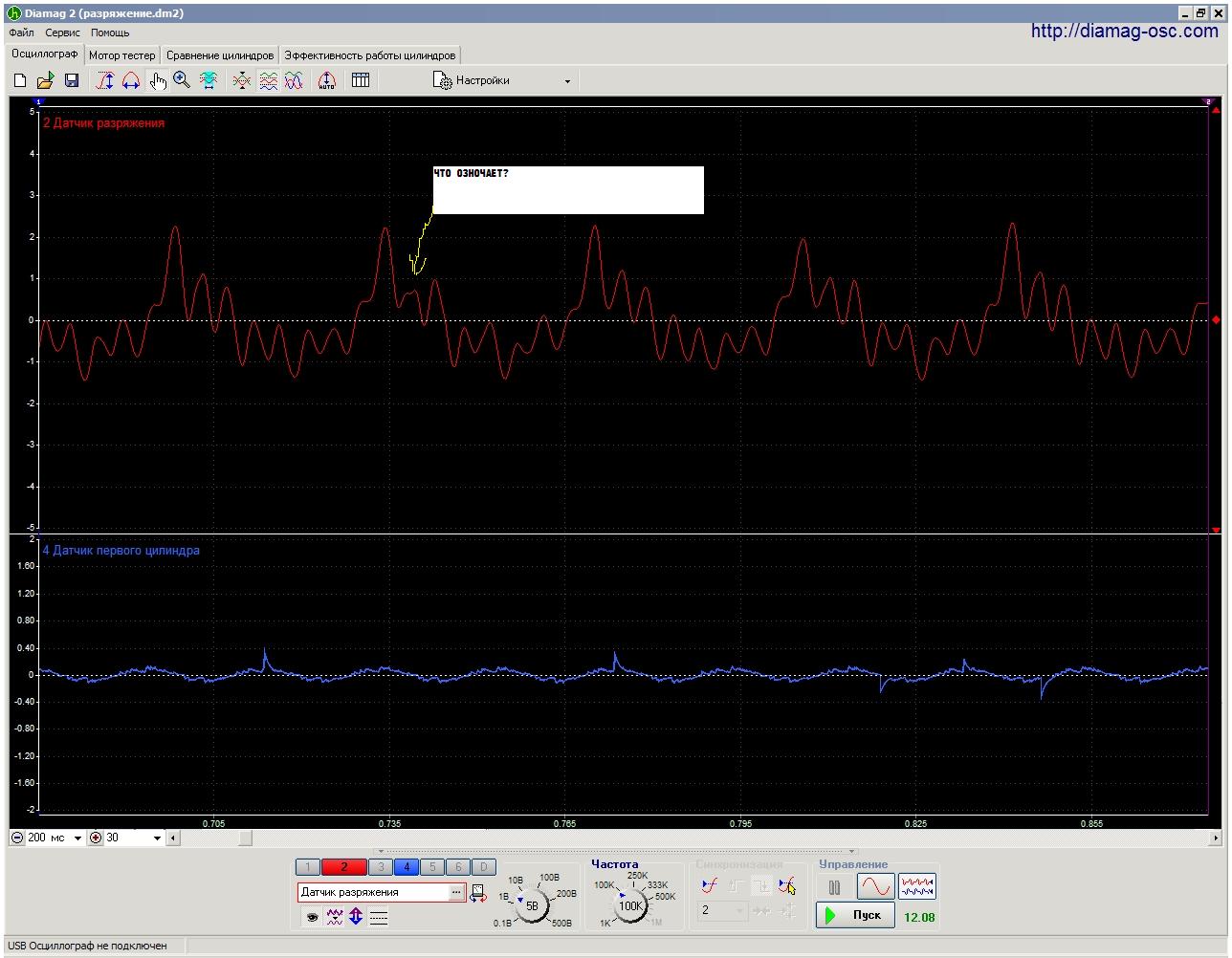Click the AUTO scale icon

[326, 81]
